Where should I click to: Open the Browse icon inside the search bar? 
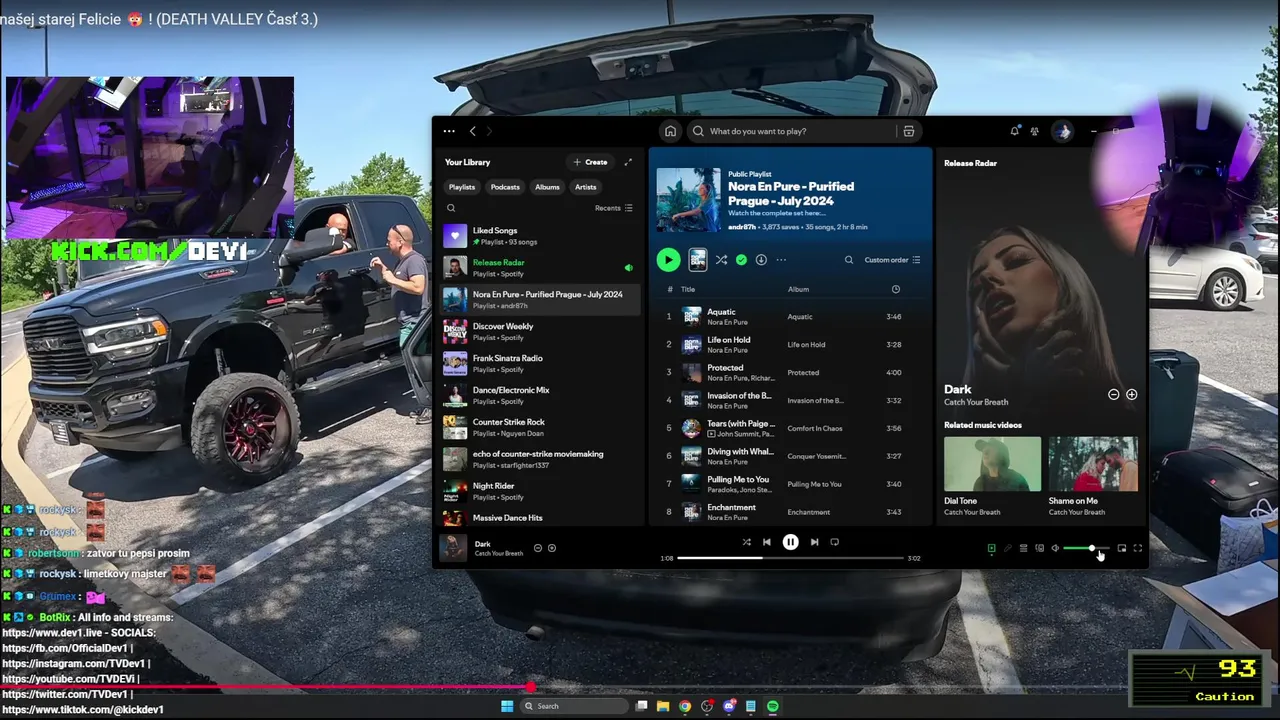(x=908, y=131)
